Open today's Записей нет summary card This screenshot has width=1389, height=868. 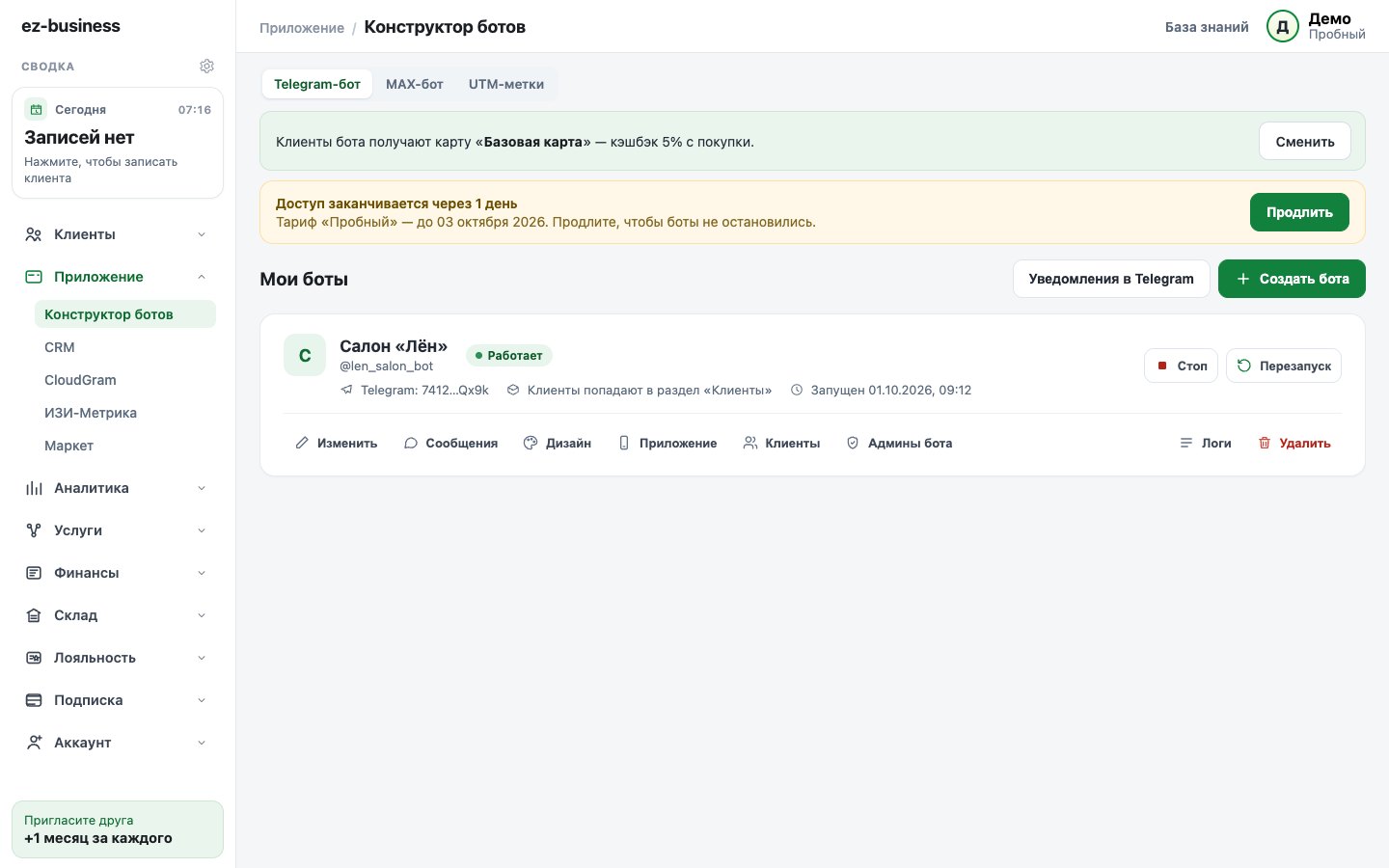[x=118, y=143]
